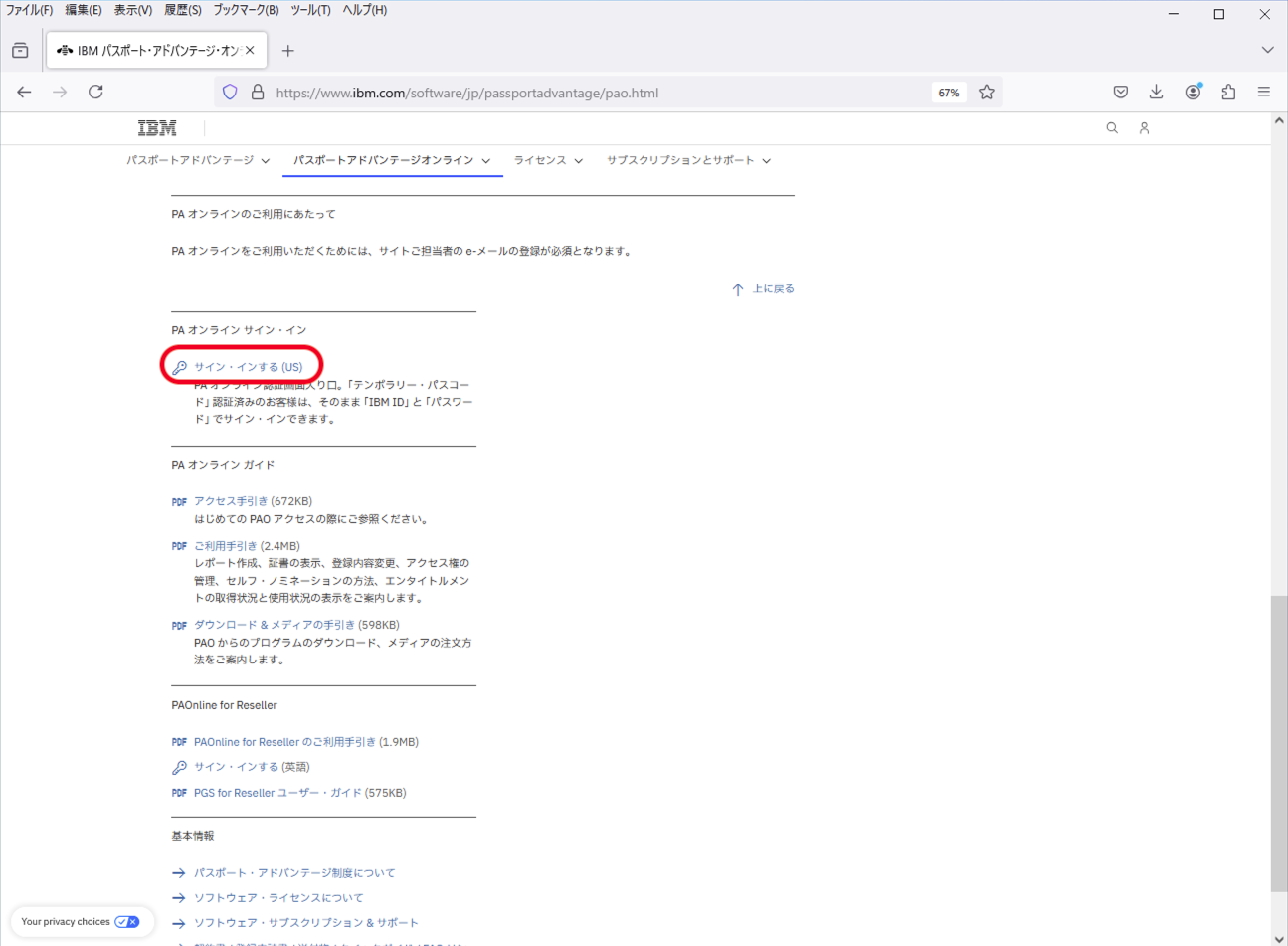Click the scrollbar down arrow
Image resolution: width=1288 pixels, height=946 pixels.
click(1279, 938)
